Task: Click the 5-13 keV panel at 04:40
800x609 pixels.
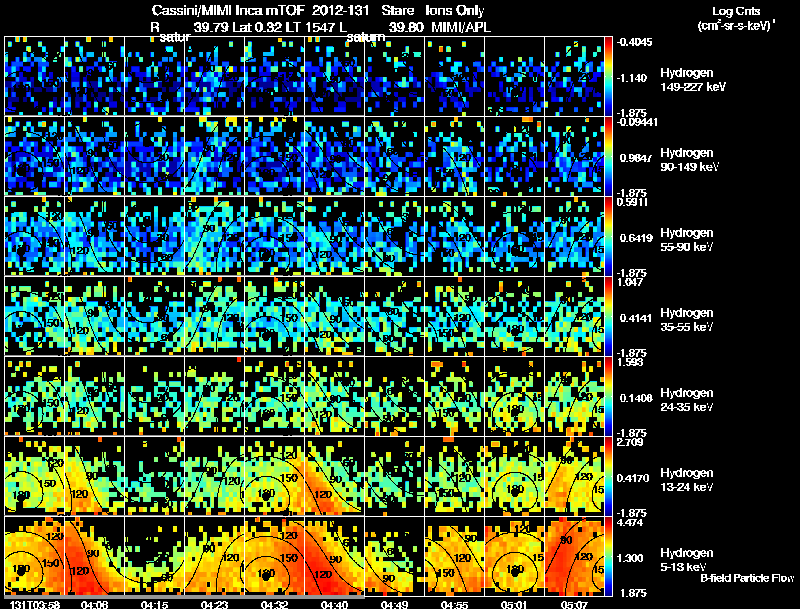Action: click(334, 556)
